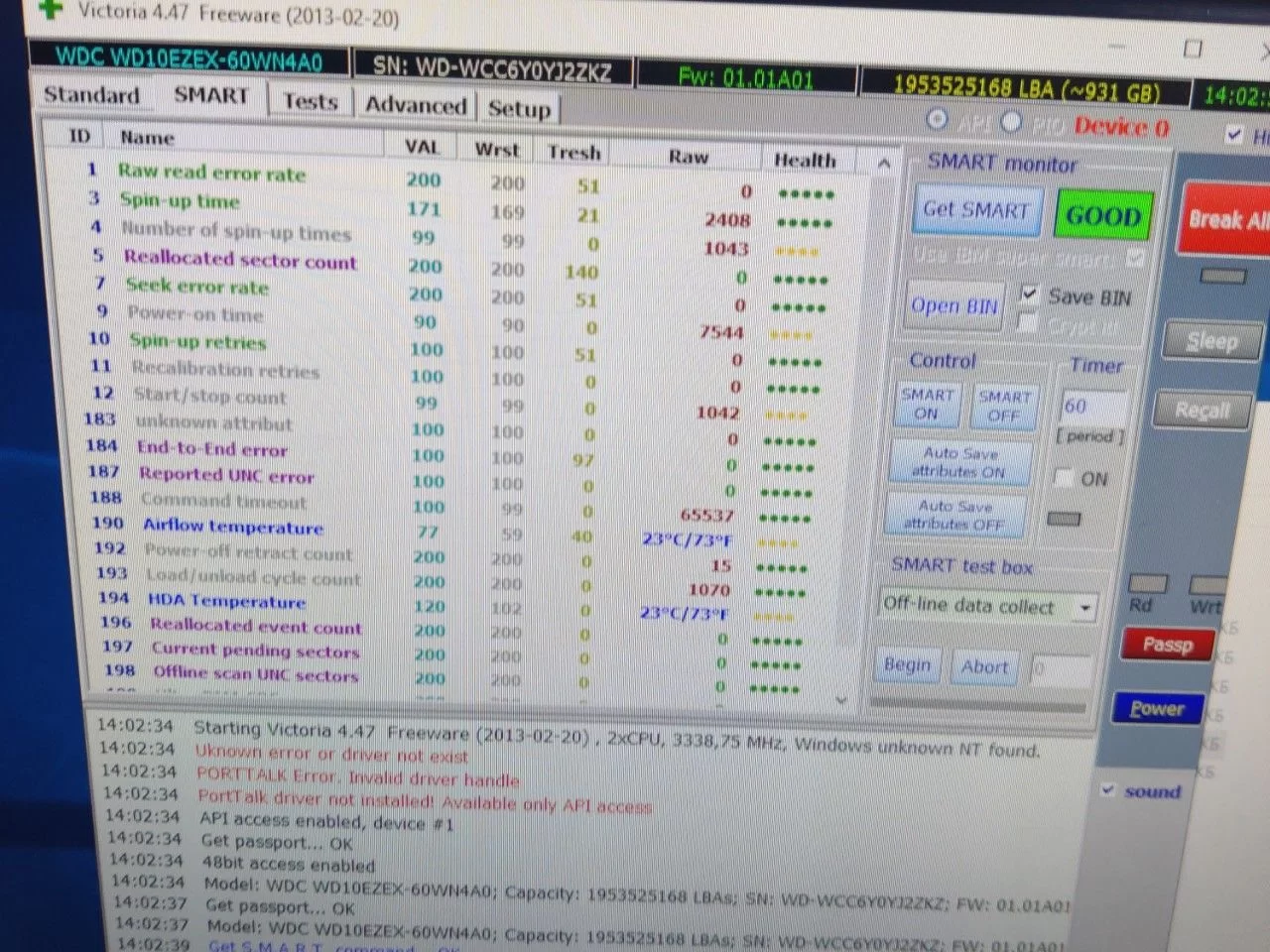Click Begin in the SMART test box
The width and height of the screenshot is (1270, 952).
(x=907, y=664)
